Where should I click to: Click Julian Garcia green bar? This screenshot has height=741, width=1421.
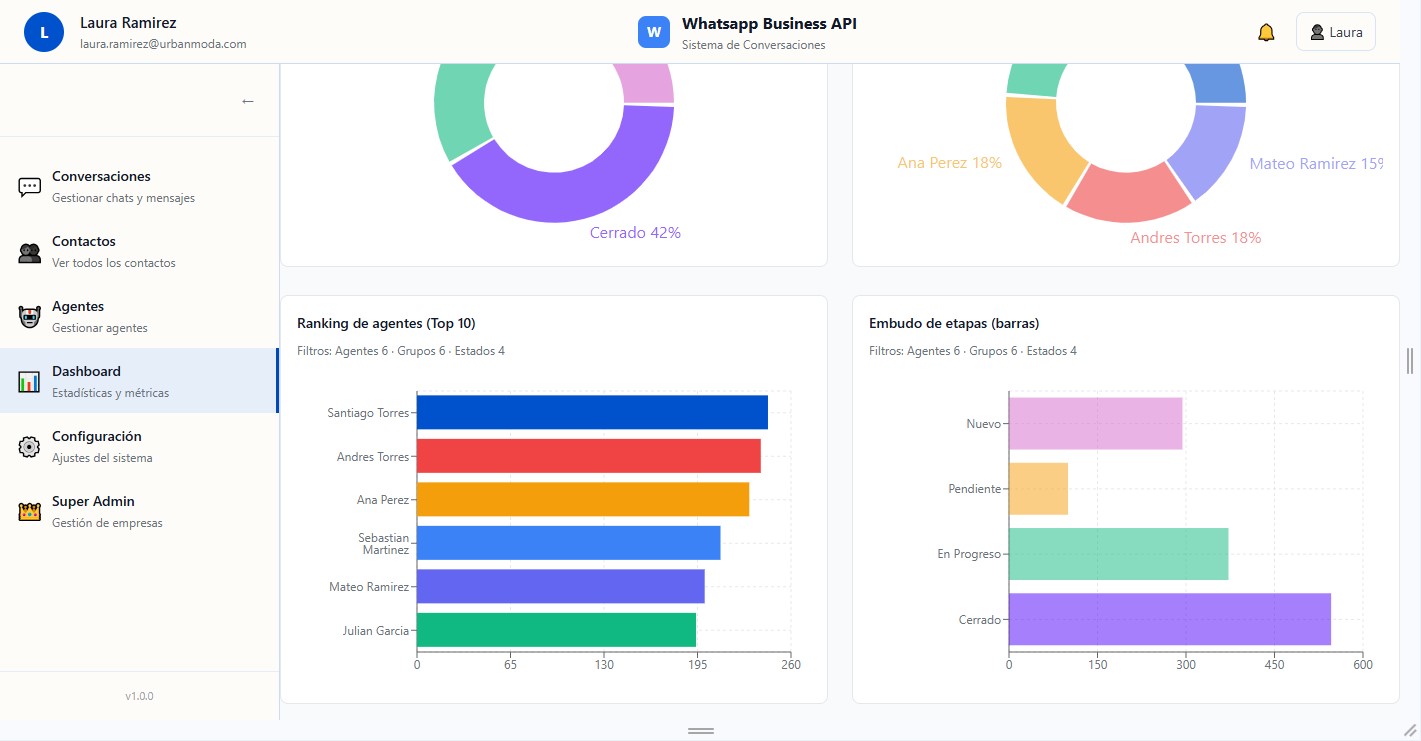pyautogui.click(x=556, y=630)
